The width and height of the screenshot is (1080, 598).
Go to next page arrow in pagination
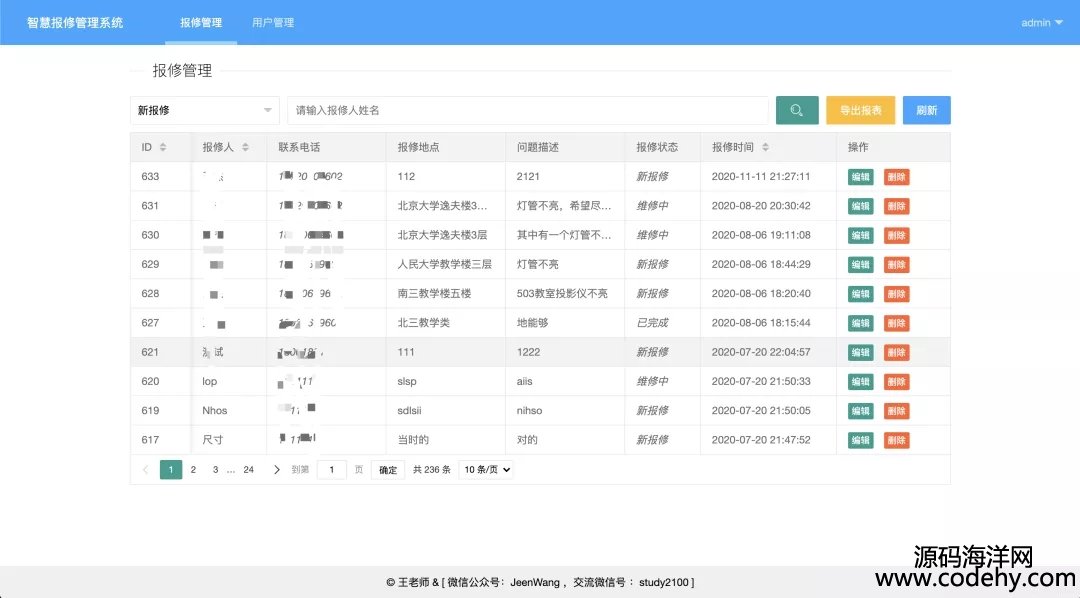pos(277,470)
